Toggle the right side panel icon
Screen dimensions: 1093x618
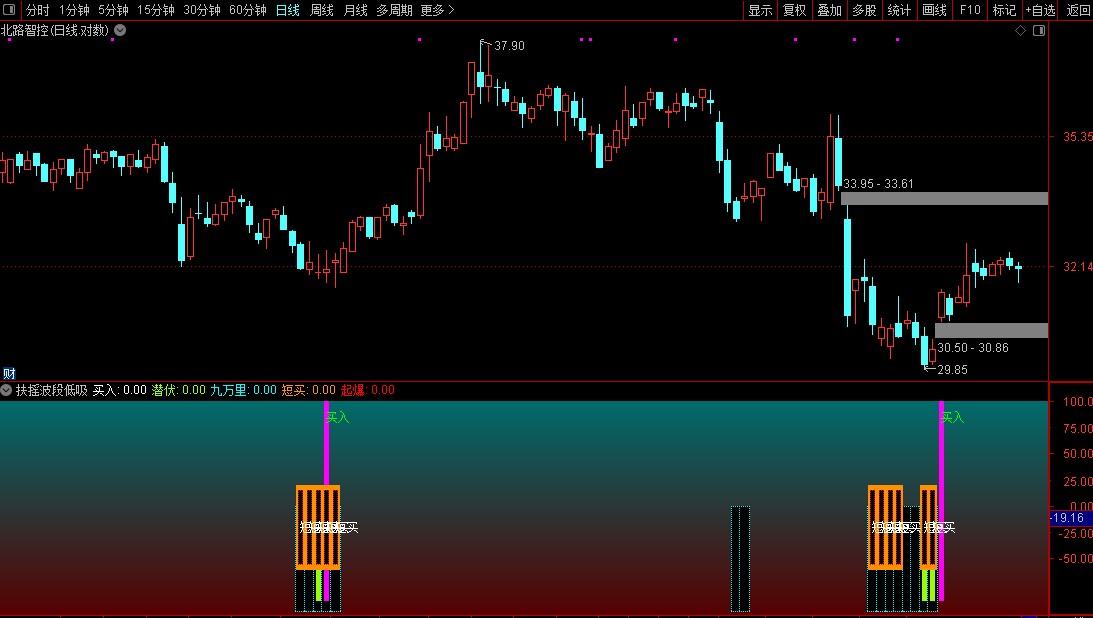coord(1039,31)
